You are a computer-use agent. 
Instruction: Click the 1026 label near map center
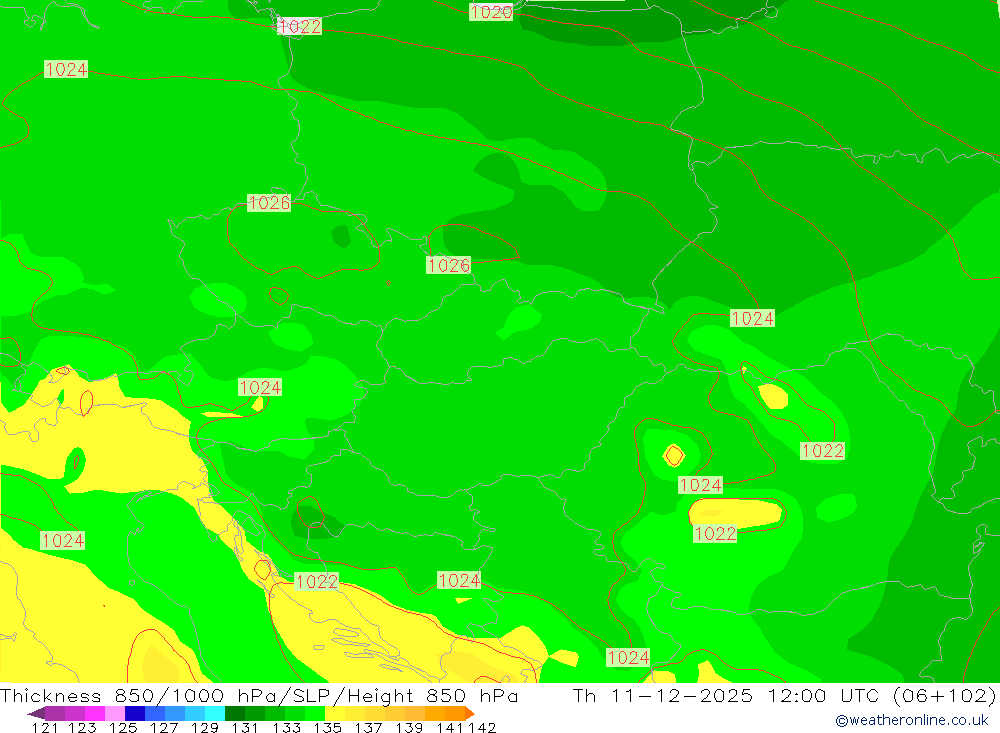[448, 265]
